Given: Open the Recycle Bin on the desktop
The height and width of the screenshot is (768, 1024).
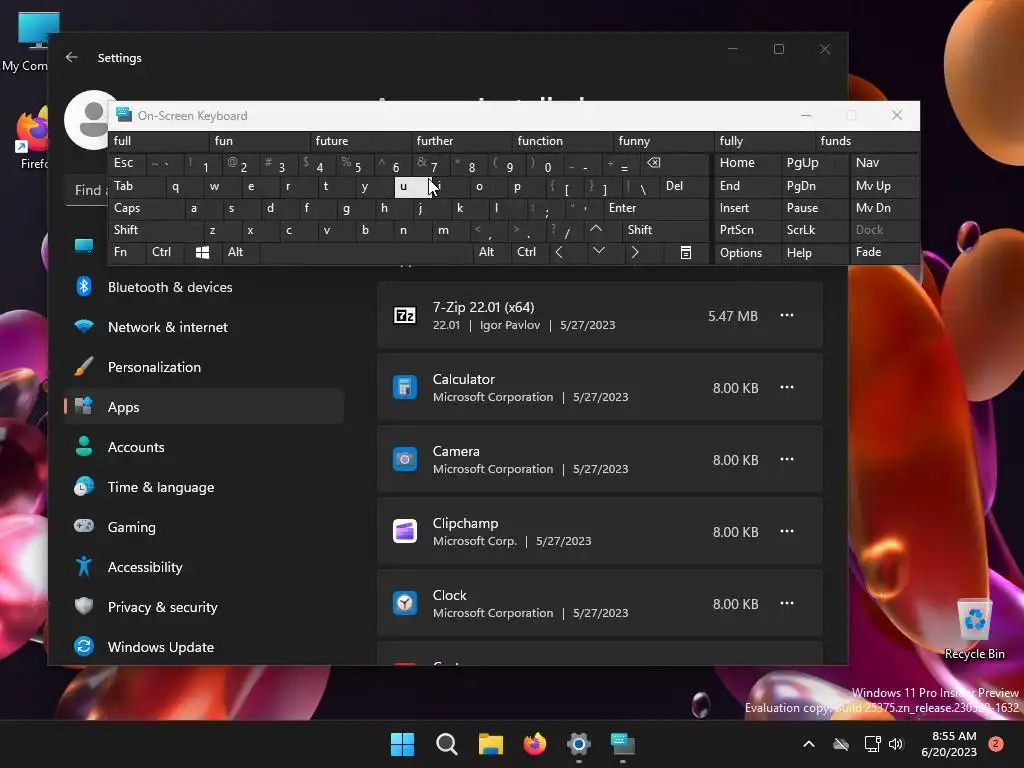Looking at the screenshot, I should [x=974, y=628].
